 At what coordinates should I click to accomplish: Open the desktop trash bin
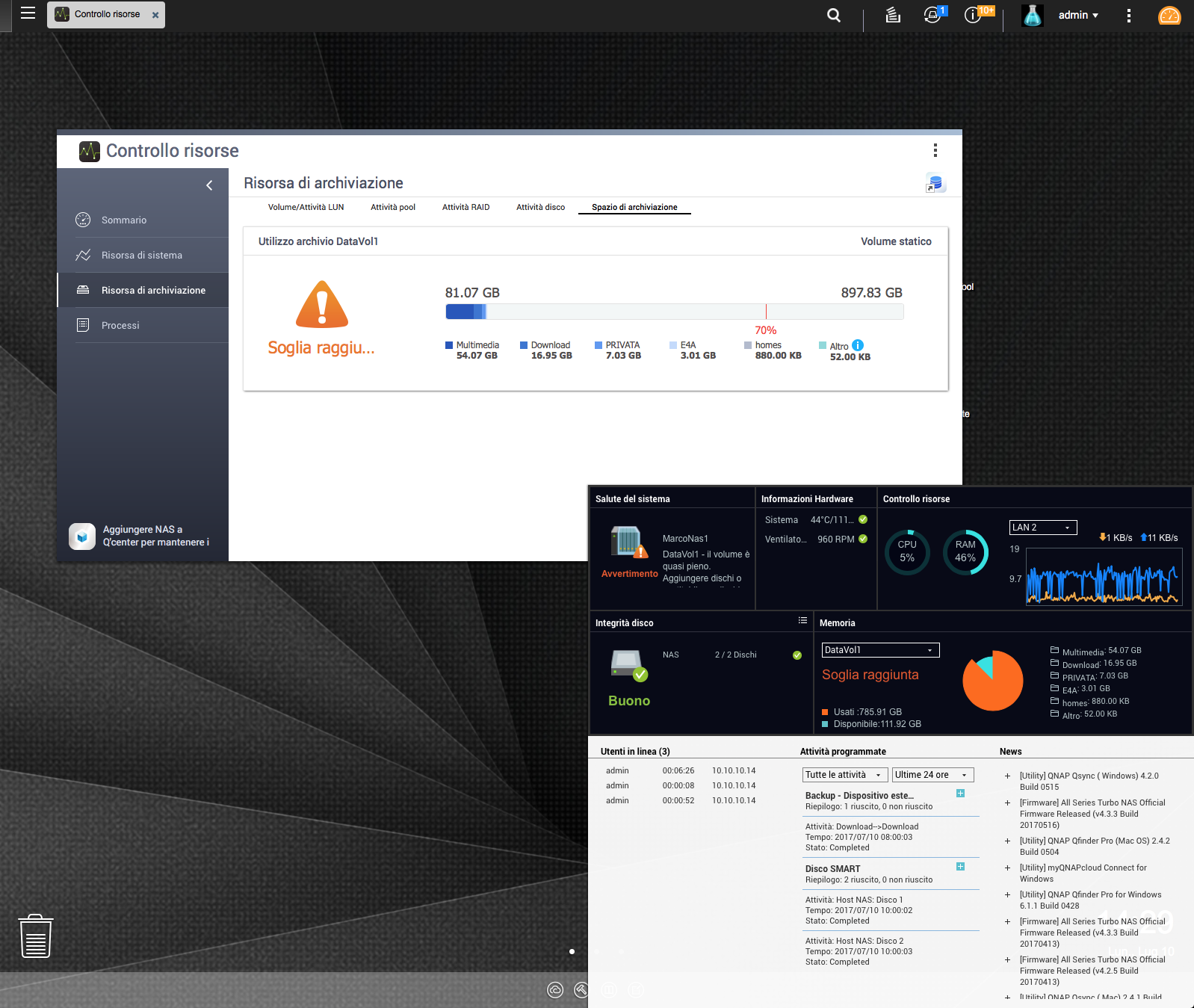[x=36, y=936]
